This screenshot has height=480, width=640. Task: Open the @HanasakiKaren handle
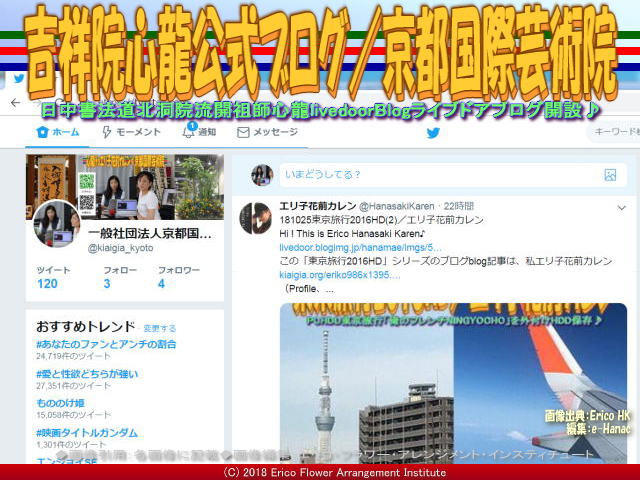point(396,207)
